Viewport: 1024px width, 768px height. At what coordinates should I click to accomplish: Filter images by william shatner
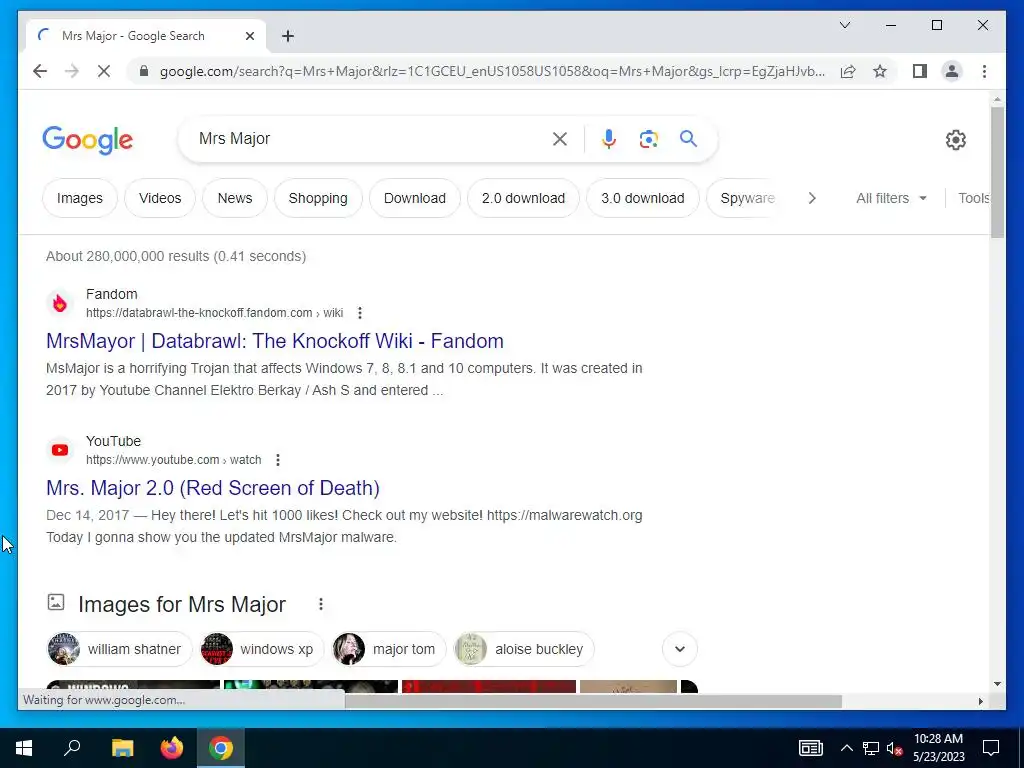120,649
